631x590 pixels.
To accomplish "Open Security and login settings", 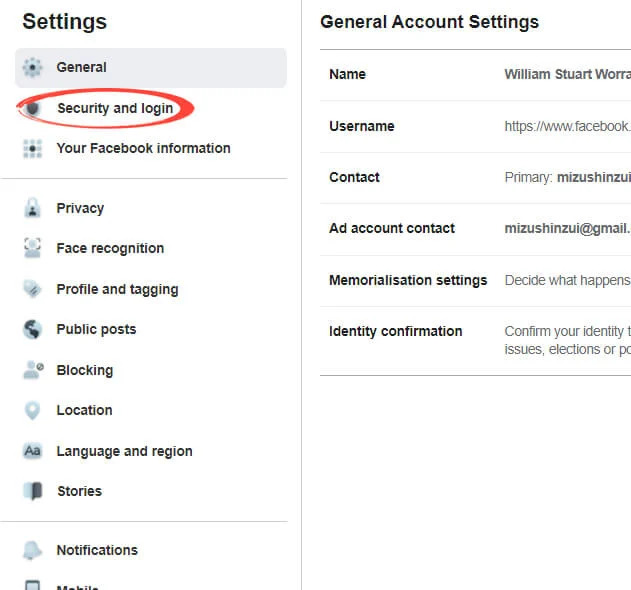I will [115, 108].
